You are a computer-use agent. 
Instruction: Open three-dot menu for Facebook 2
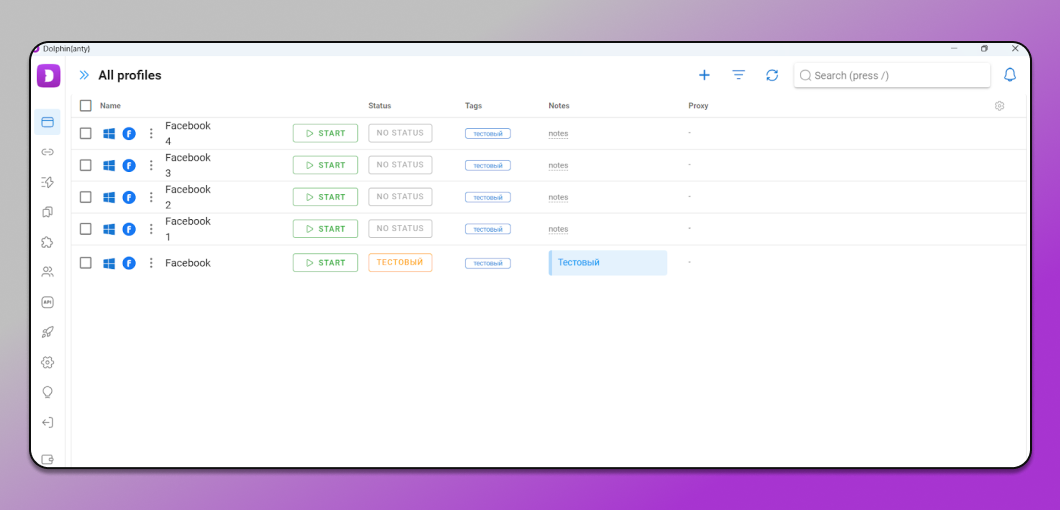tap(151, 197)
